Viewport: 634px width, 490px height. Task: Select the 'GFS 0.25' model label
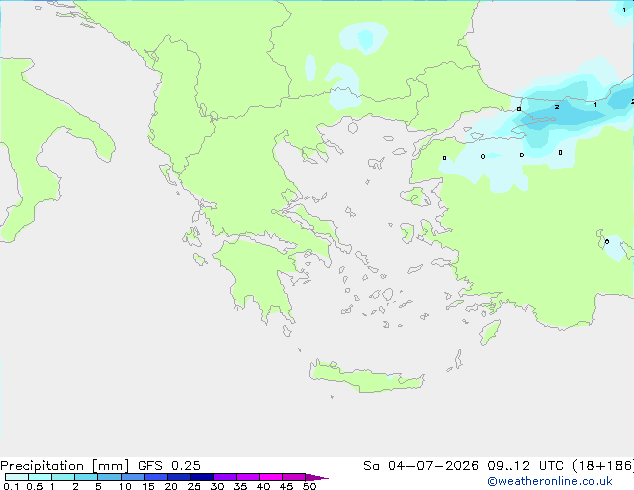[169, 466]
